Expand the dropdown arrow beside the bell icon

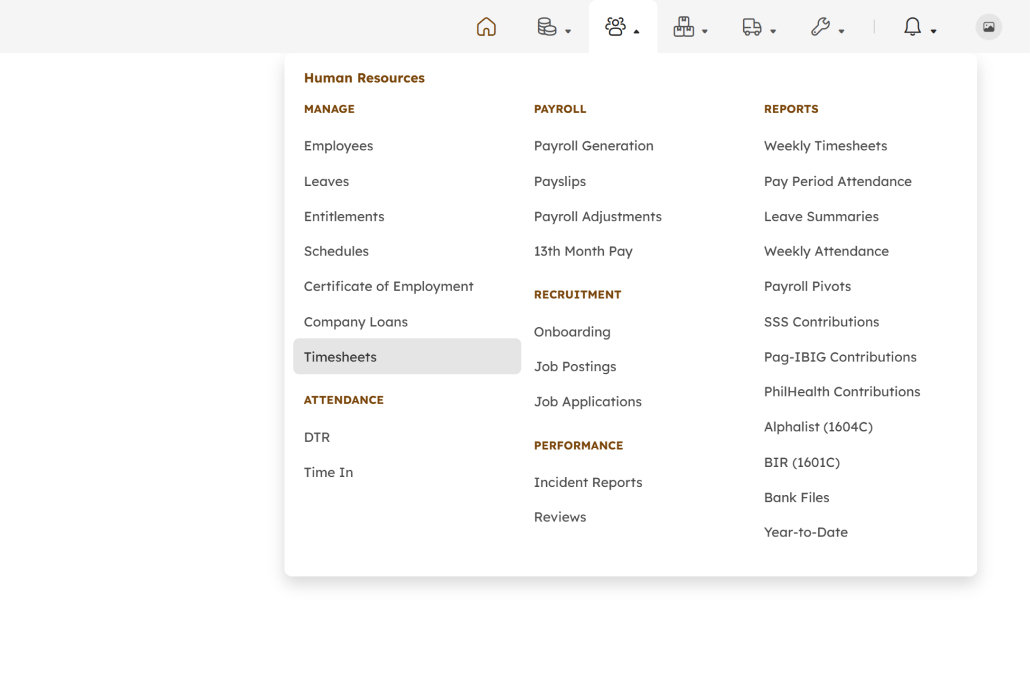click(x=933, y=31)
